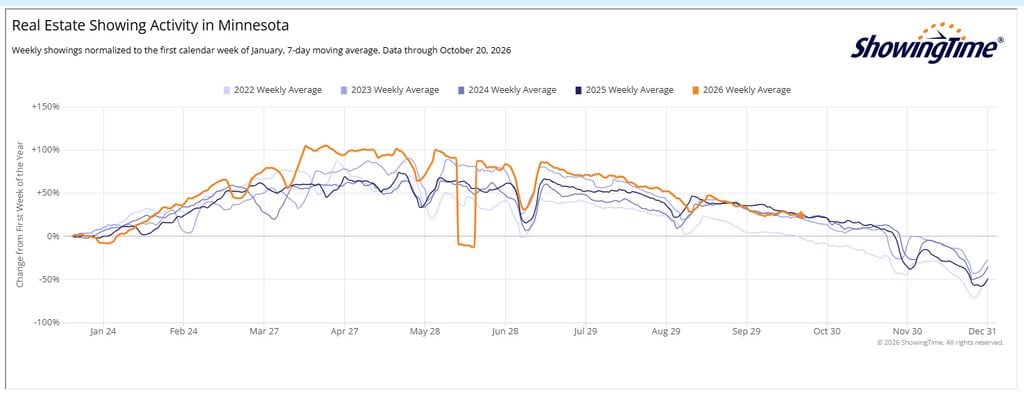The image size is (1024, 396).
Task: Click the May 28 x-axis label
Action: (x=424, y=332)
